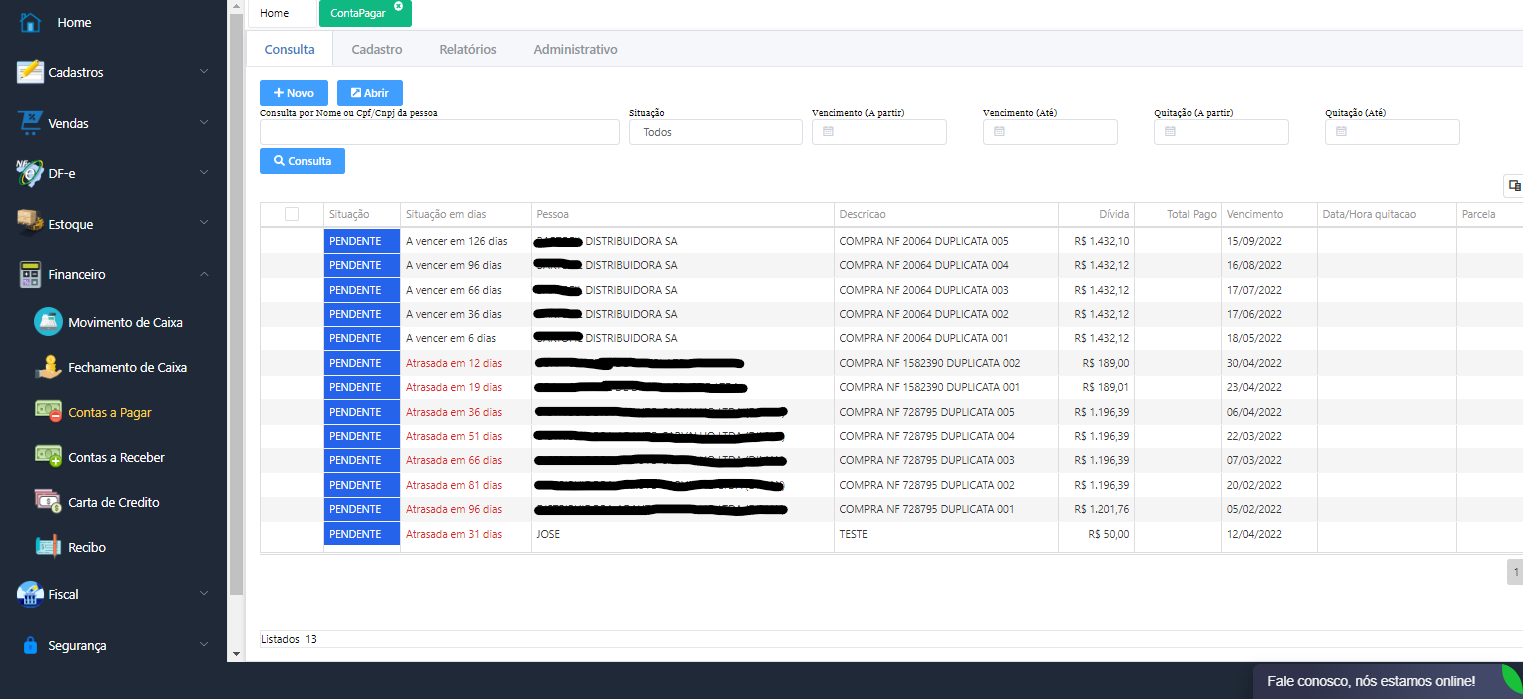Switch to the Administrativo tab
The image size is (1523, 699).
[x=575, y=49]
